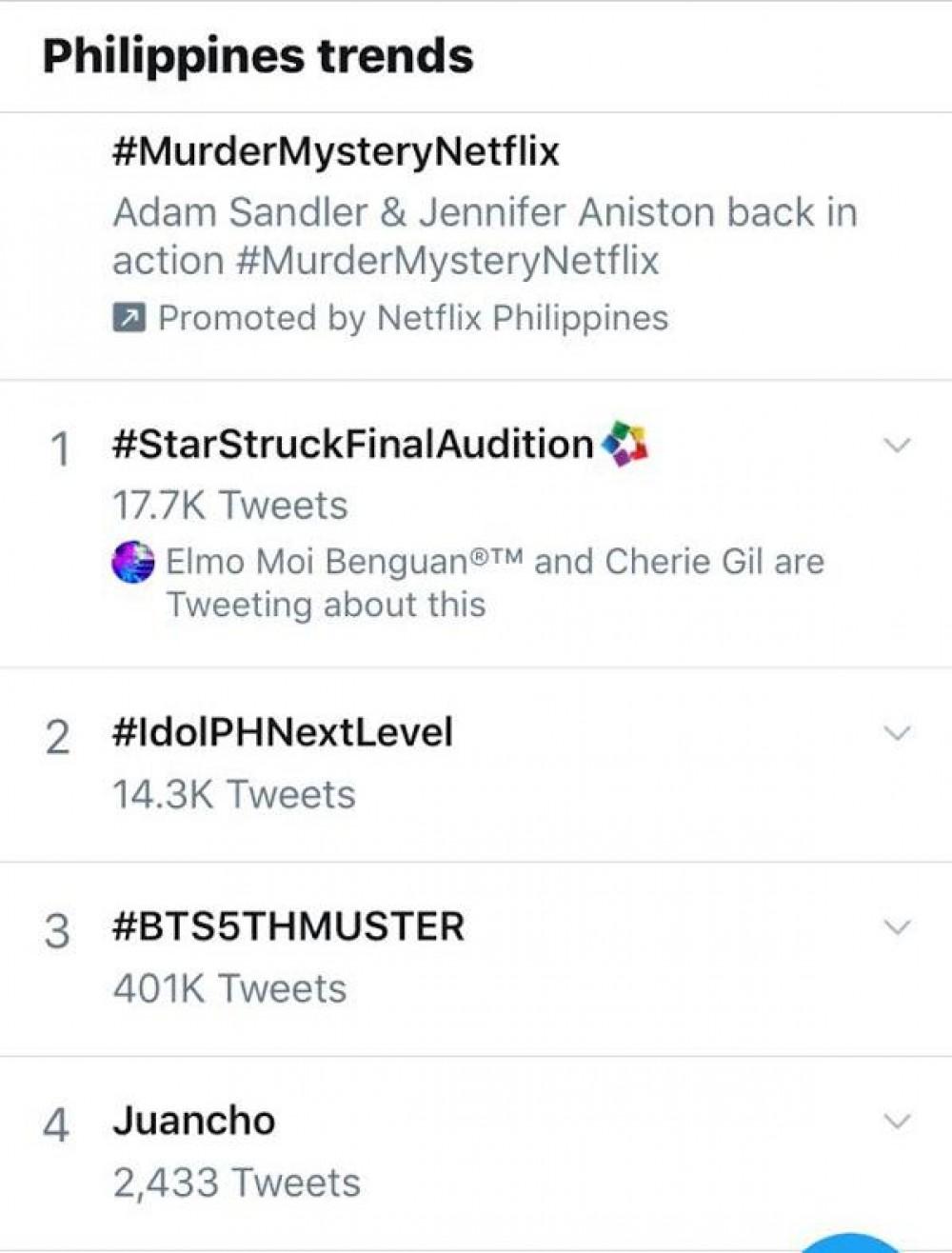Open Elmo Moi Benguan's profile avatar
Screen dimensions: 952x1253
(132, 562)
